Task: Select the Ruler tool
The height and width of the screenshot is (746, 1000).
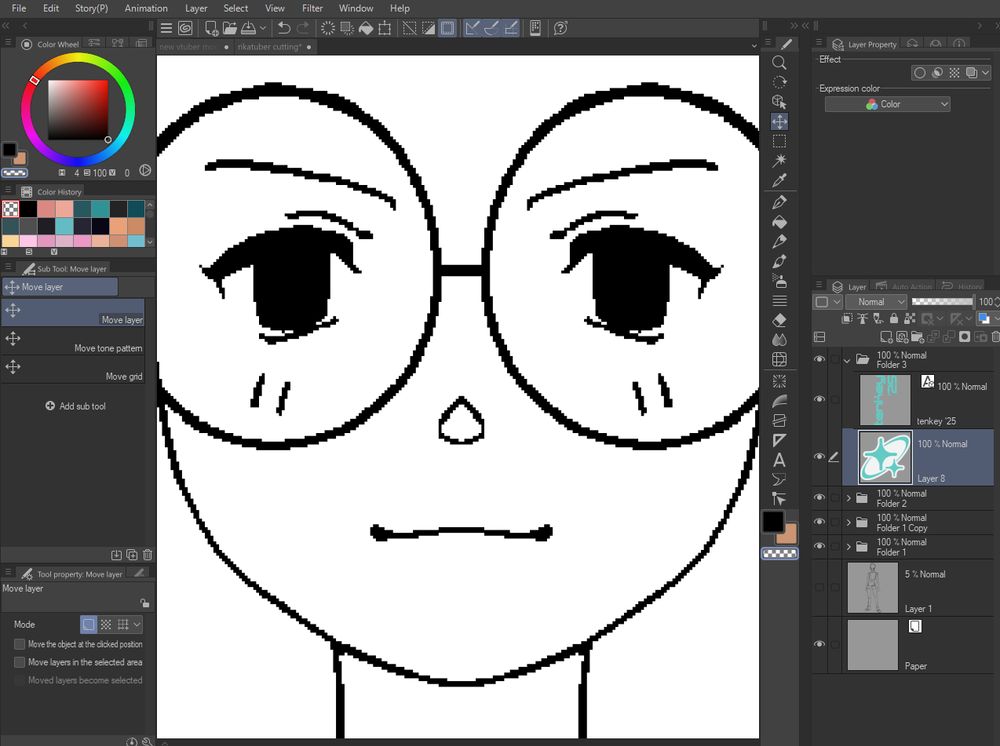Action: pos(779,440)
